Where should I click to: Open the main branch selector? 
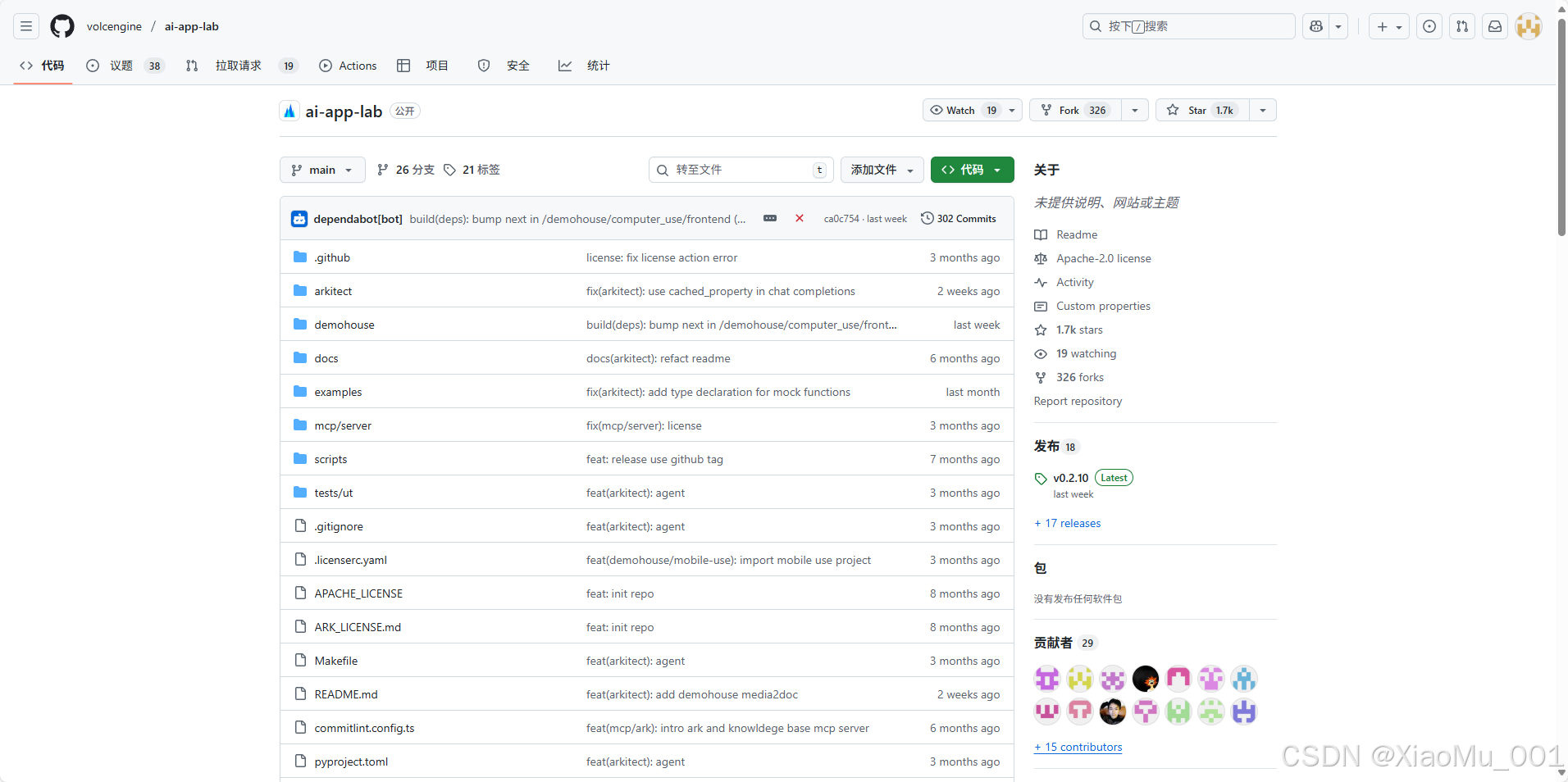tap(322, 170)
